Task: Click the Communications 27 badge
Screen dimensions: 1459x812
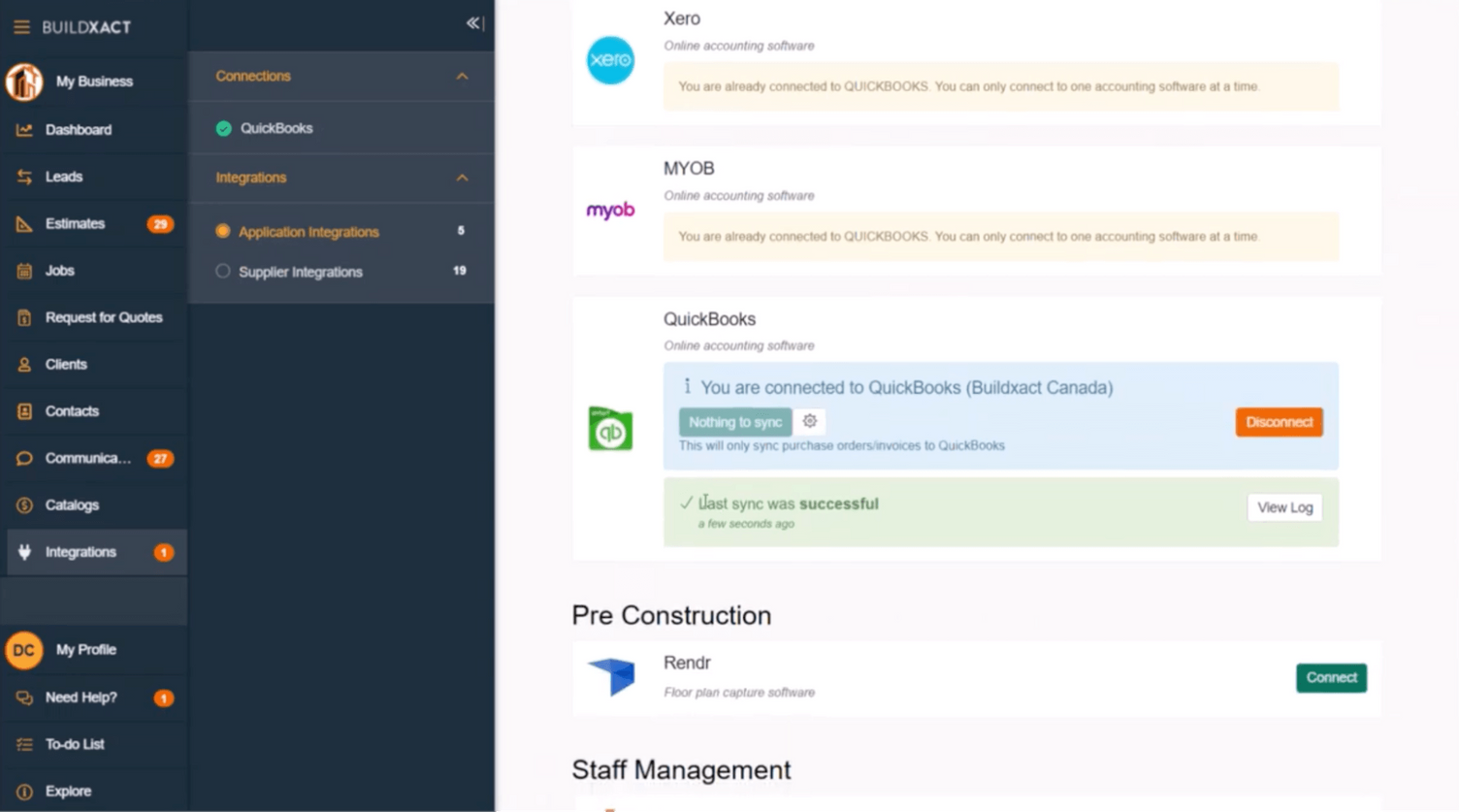Action: (x=160, y=459)
